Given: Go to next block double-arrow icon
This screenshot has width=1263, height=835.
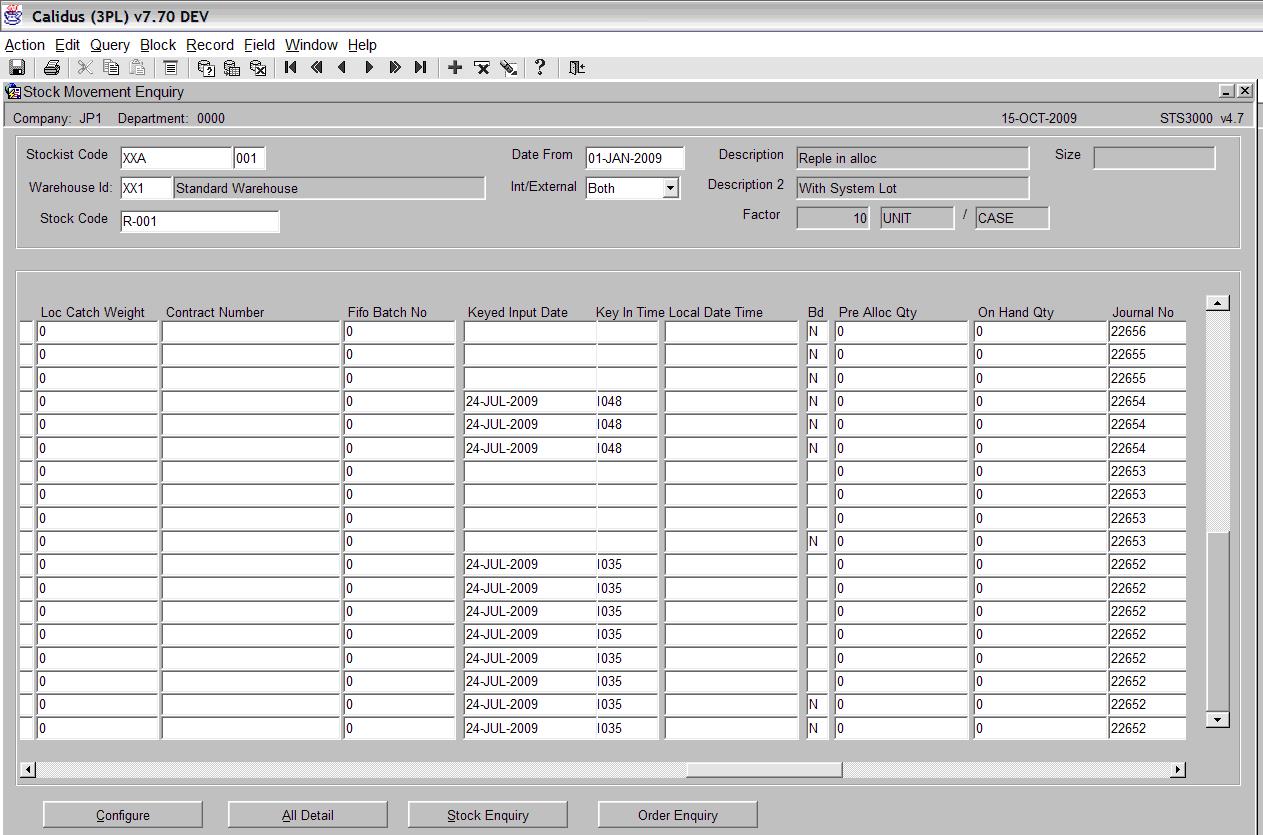Looking at the screenshot, I should tap(395, 68).
